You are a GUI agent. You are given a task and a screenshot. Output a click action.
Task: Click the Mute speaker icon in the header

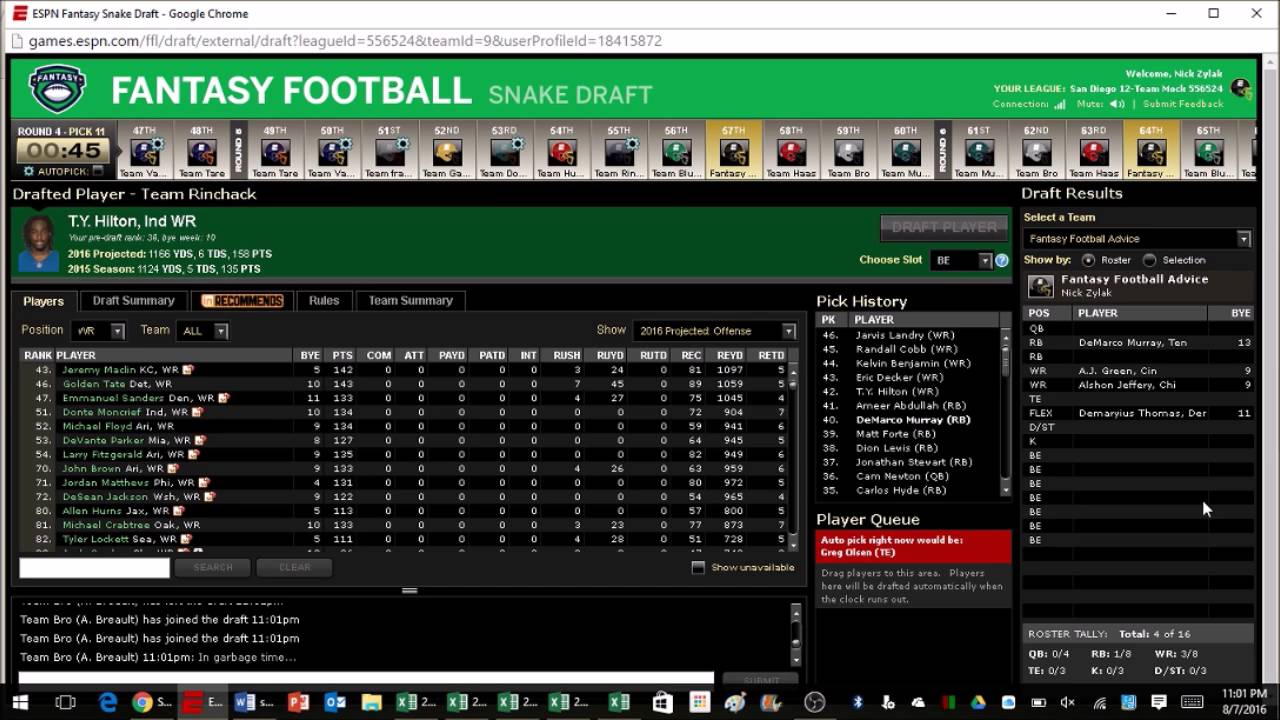1116,104
